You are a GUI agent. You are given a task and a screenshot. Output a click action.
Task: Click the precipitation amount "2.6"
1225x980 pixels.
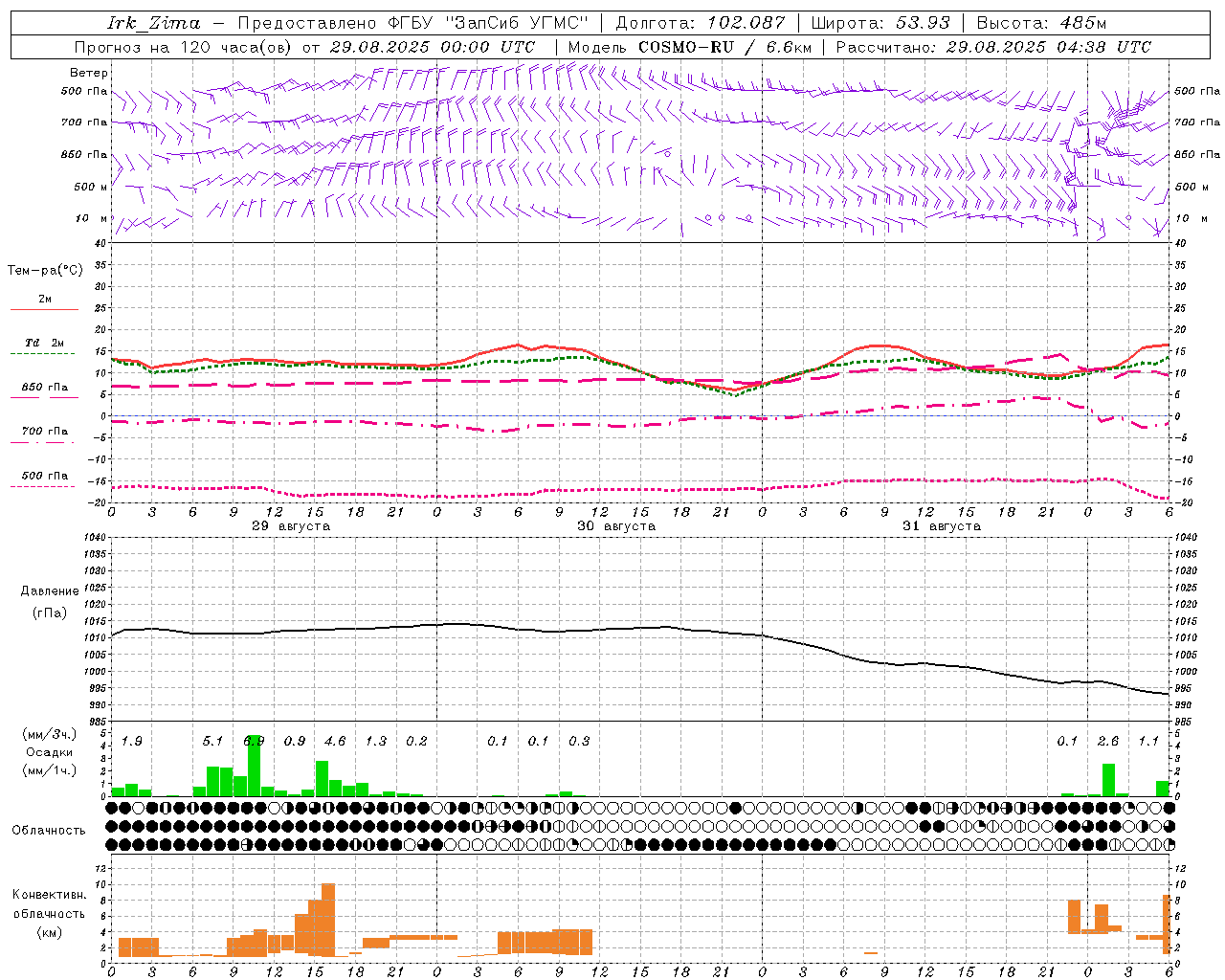[1108, 742]
